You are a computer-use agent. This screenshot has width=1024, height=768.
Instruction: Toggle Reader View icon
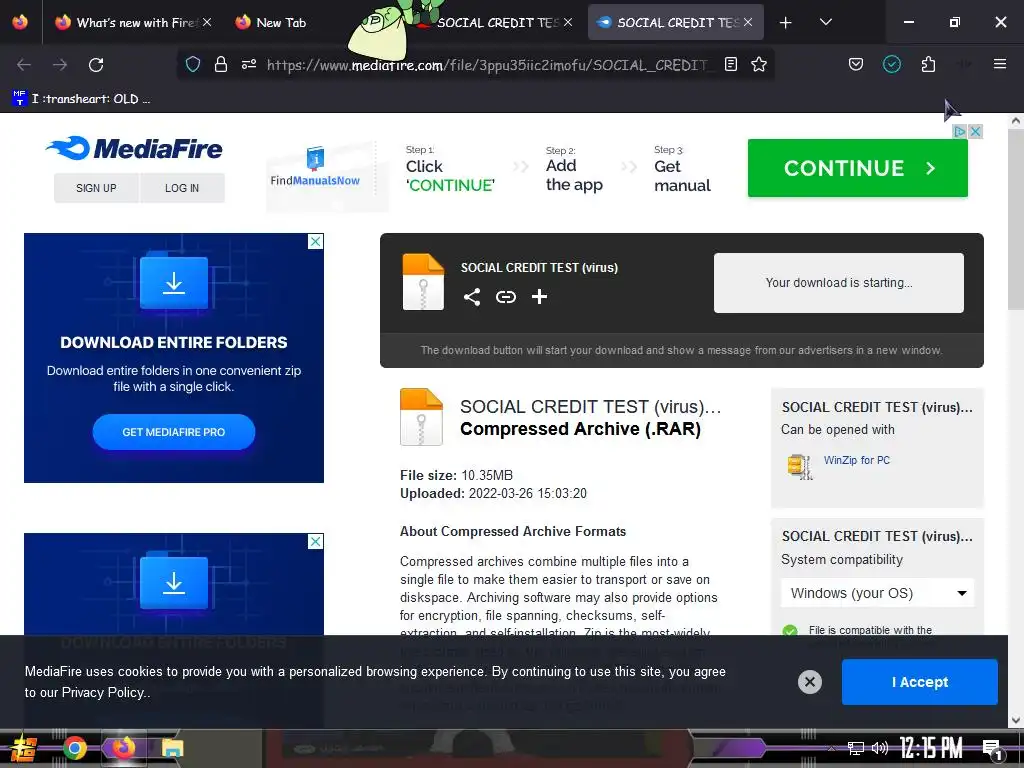[731, 64]
